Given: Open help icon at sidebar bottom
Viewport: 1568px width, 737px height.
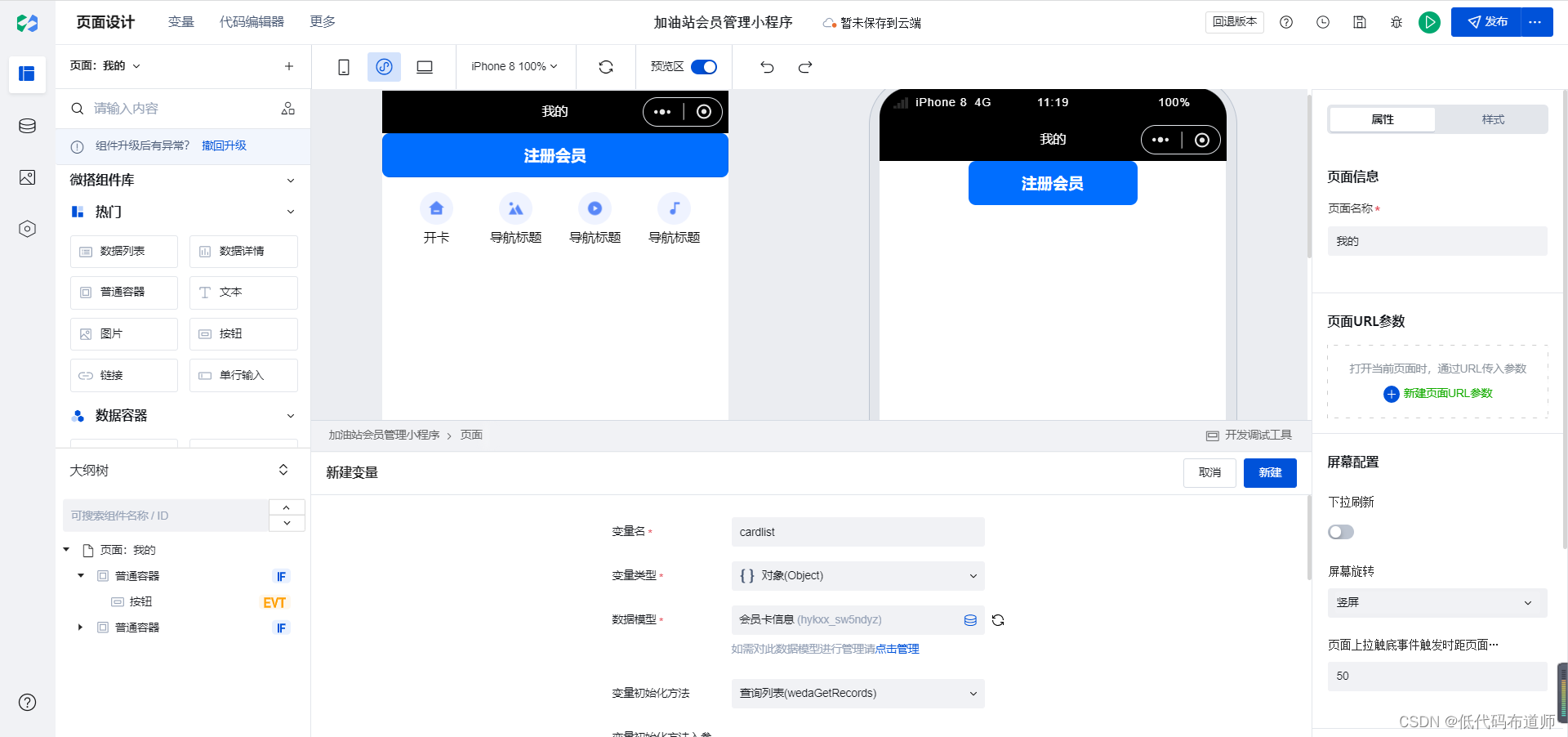Looking at the screenshot, I should (27, 702).
